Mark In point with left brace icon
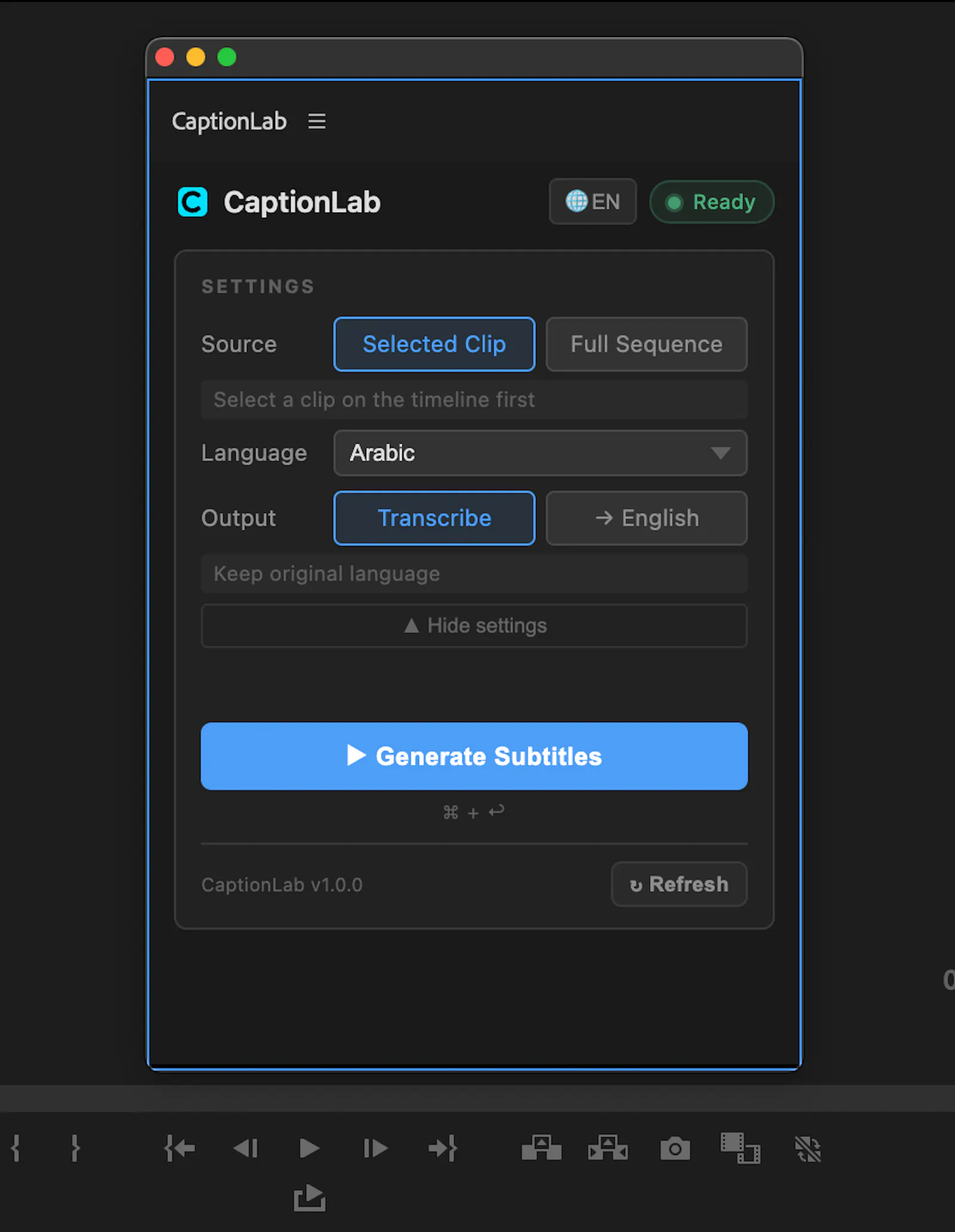 click(16, 1148)
